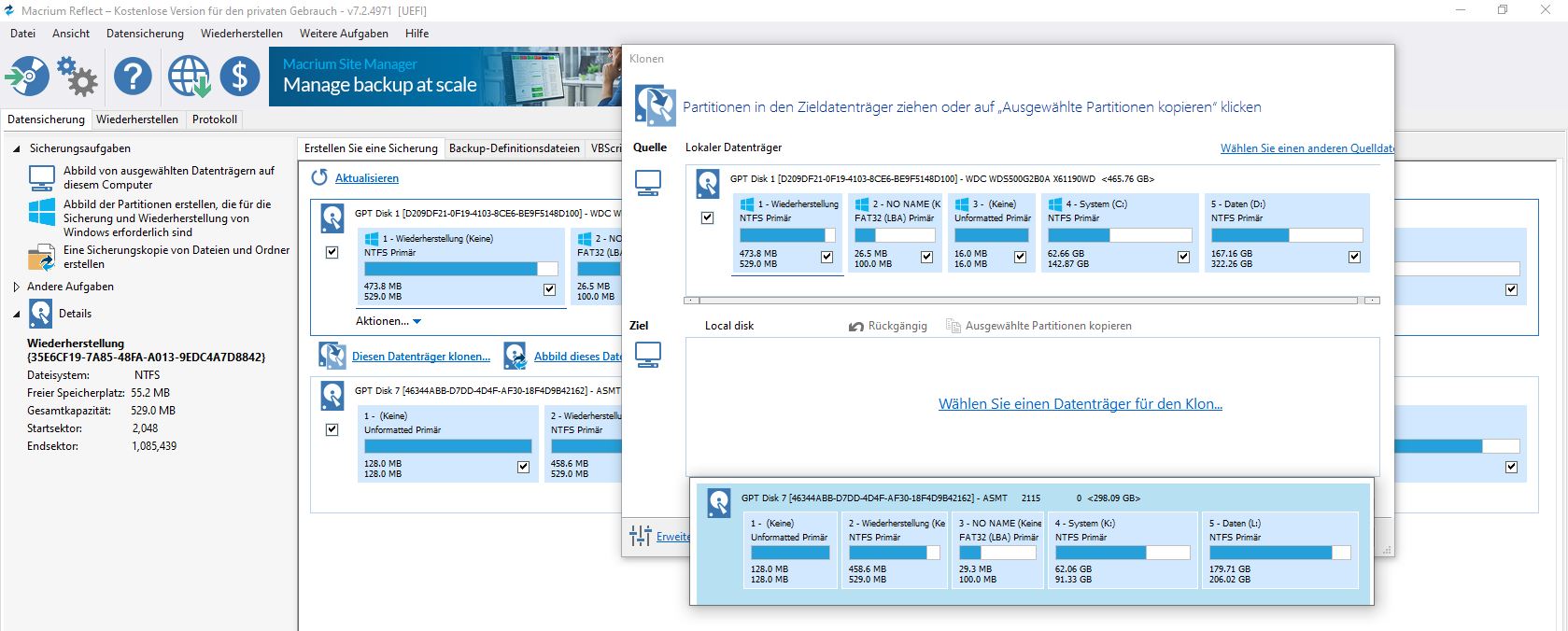Click the monitor icon under Ziel
This screenshot has width=1568, height=631.
click(648, 355)
